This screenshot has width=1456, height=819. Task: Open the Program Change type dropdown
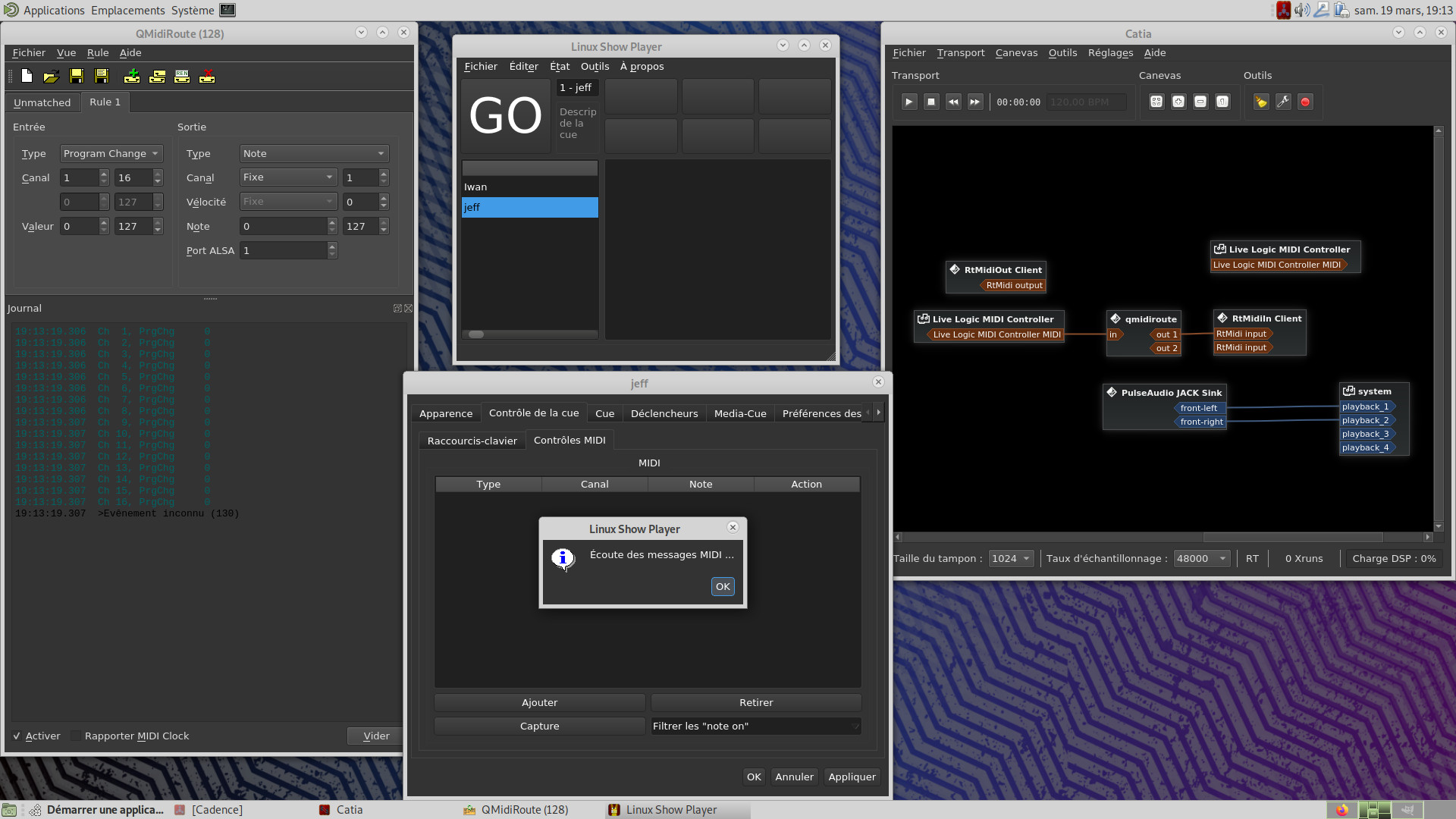coord(111,153)
